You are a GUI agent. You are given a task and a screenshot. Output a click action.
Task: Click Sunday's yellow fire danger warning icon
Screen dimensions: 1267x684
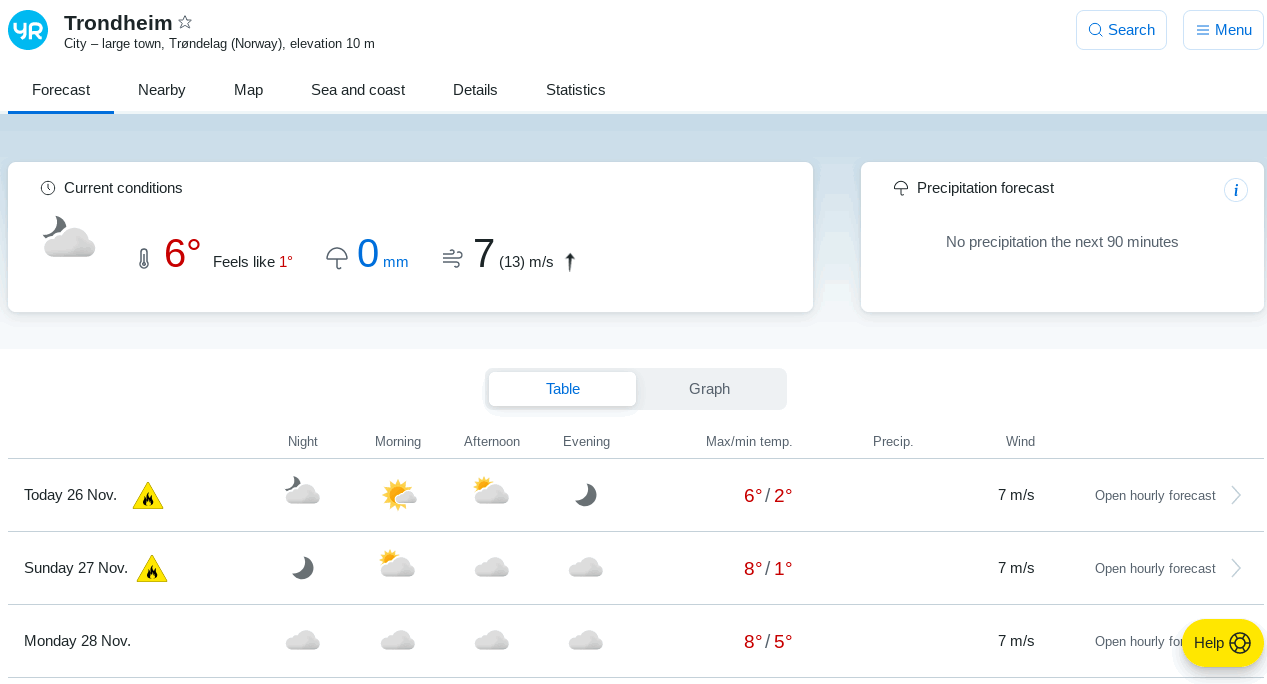(x=152, y=569)
